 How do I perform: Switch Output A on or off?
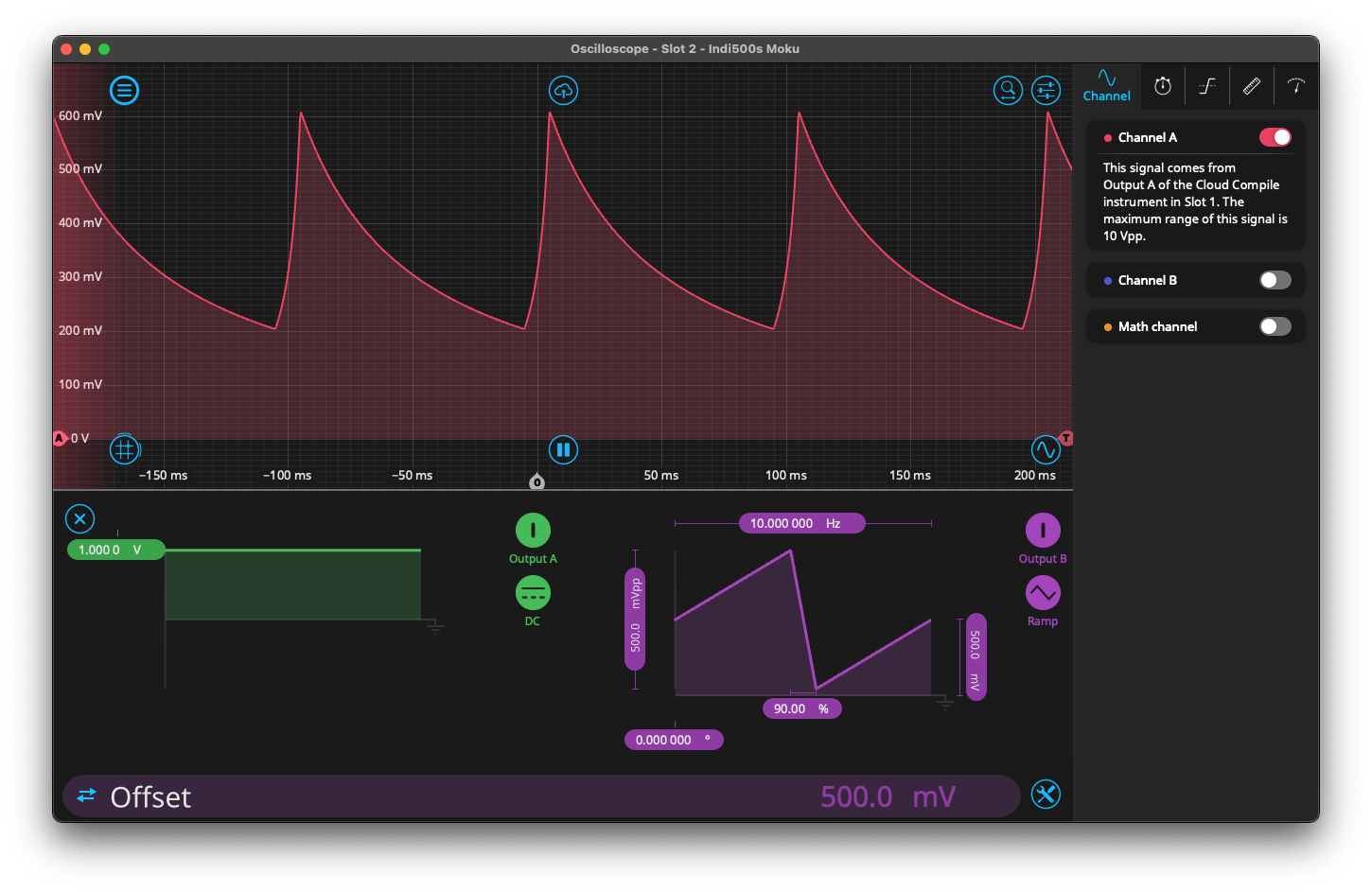[x=533, y=530]
